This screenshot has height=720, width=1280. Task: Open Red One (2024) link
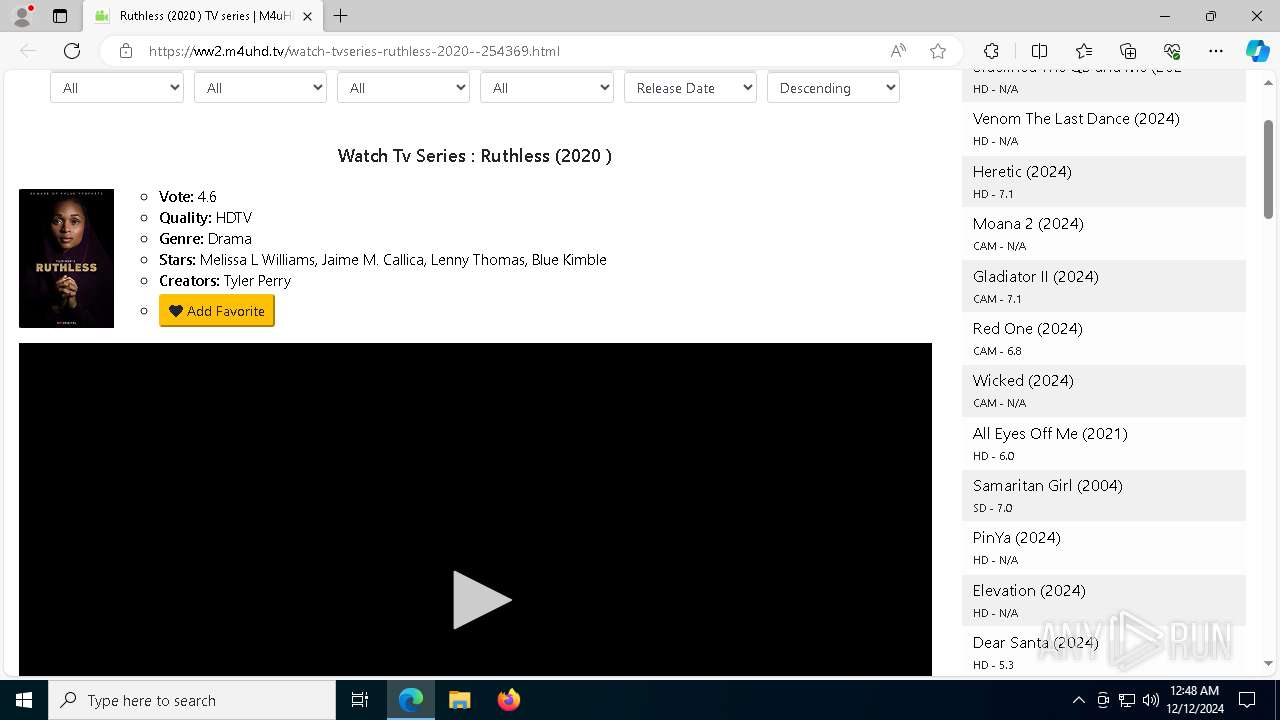(1028, 328)
